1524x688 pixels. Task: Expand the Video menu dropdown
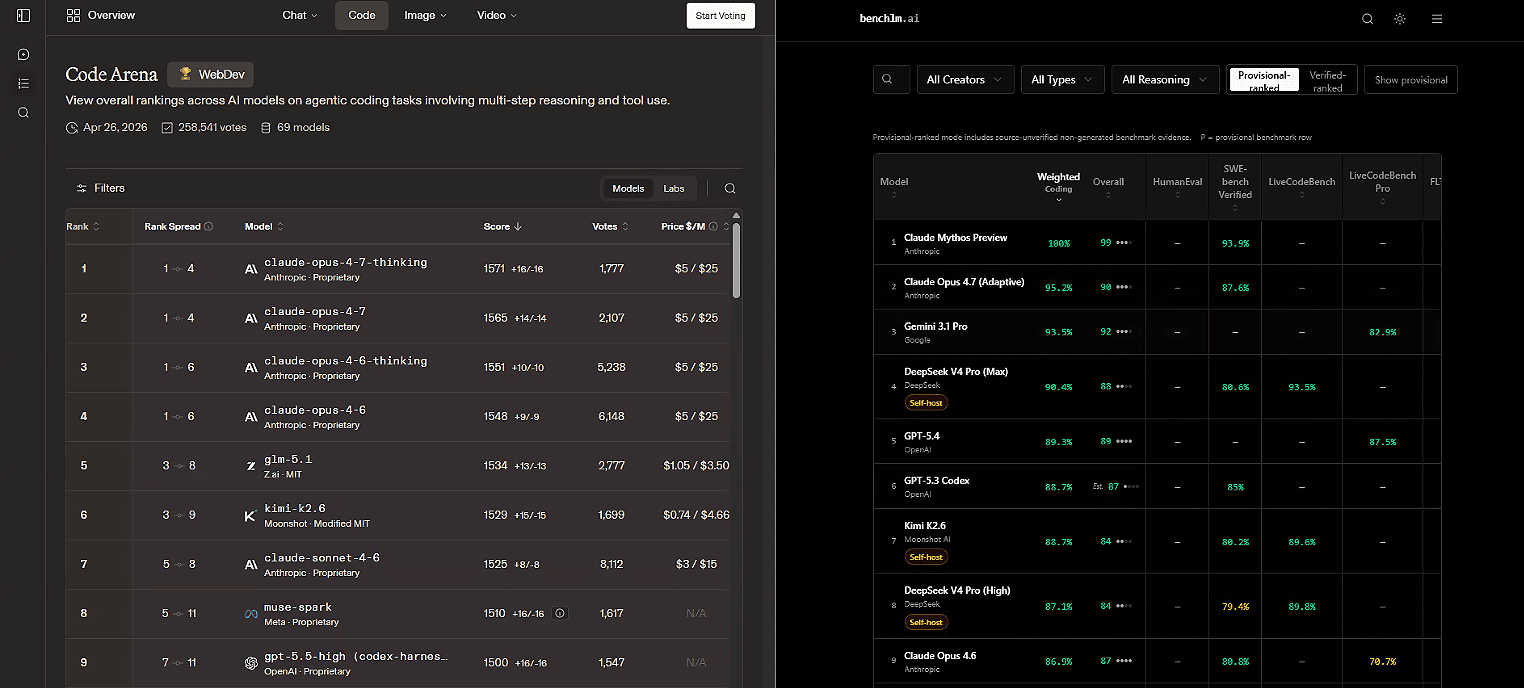coord(497,15)
